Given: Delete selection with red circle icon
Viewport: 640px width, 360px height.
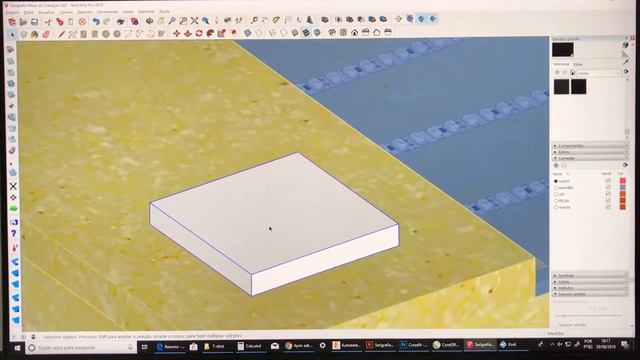Looking at the screenshot, I should [82, 21].
